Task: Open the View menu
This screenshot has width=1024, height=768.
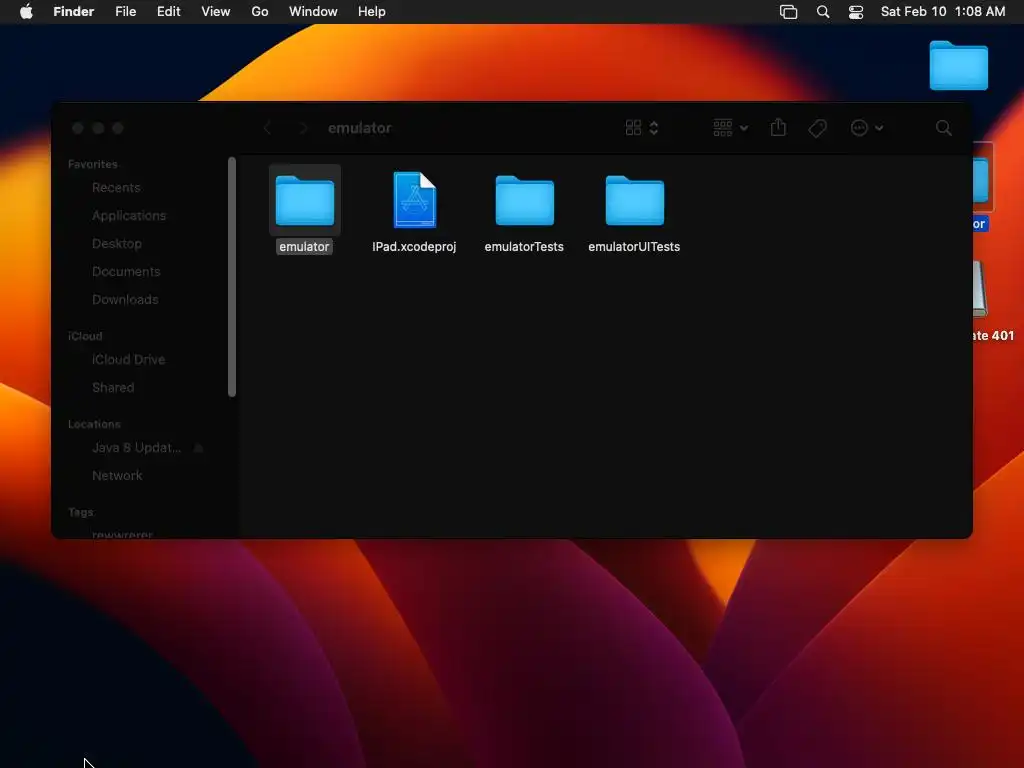Action: [x=216, y=11]
